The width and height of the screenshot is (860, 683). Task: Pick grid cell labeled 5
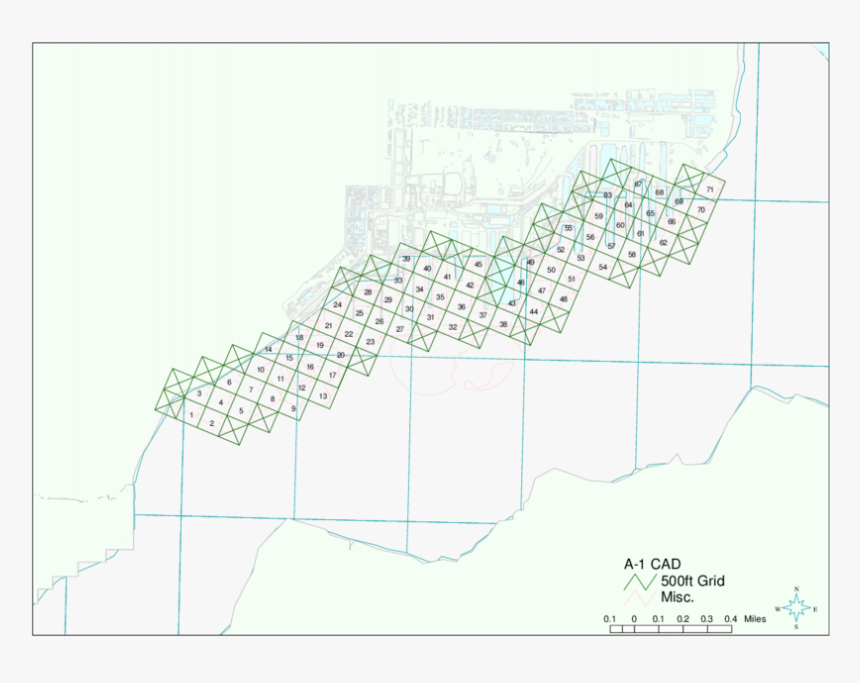pyautogui.click(x=241, y=410)
